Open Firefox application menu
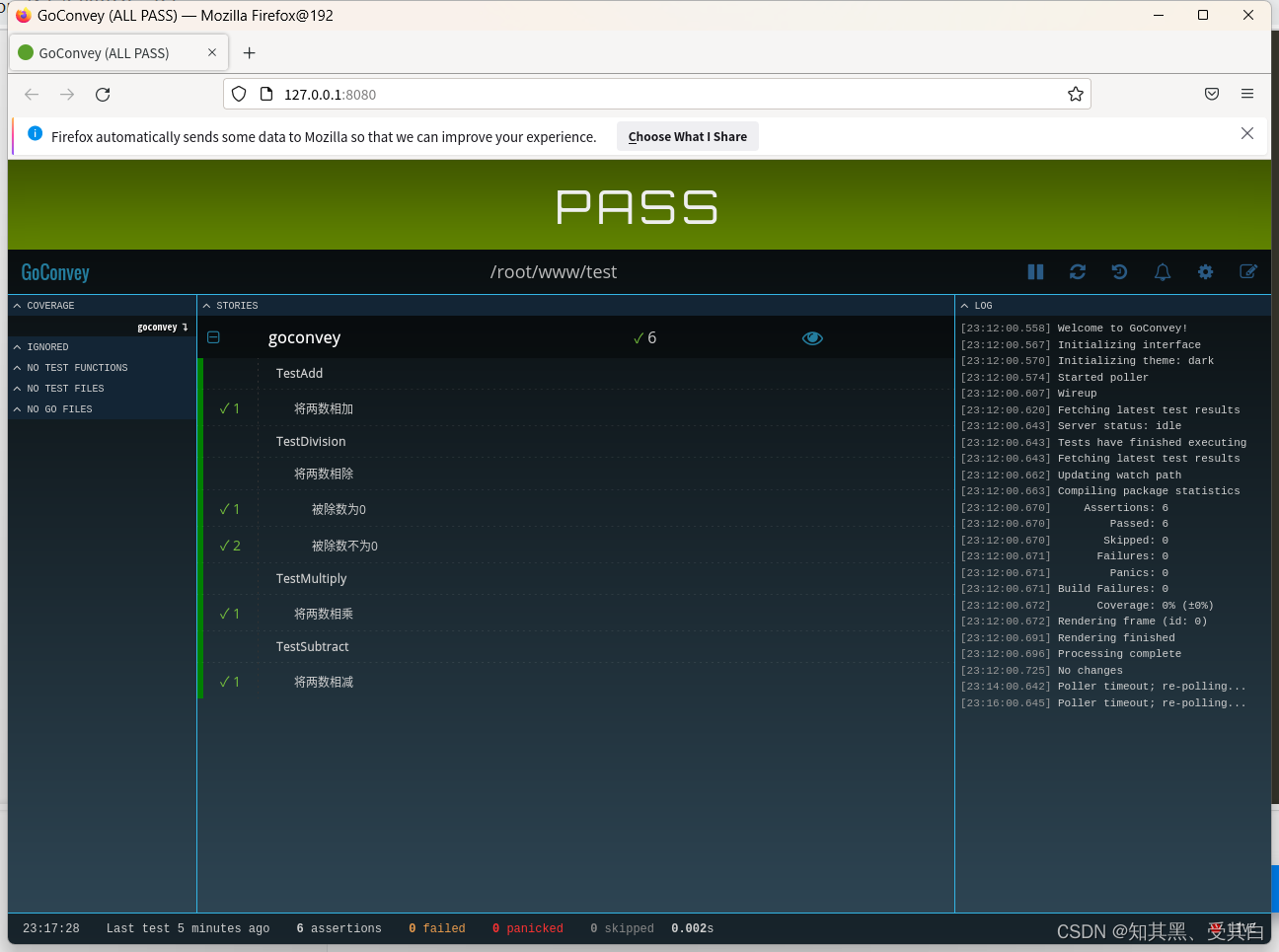 pyautogui.click(x=1247, y=94)
